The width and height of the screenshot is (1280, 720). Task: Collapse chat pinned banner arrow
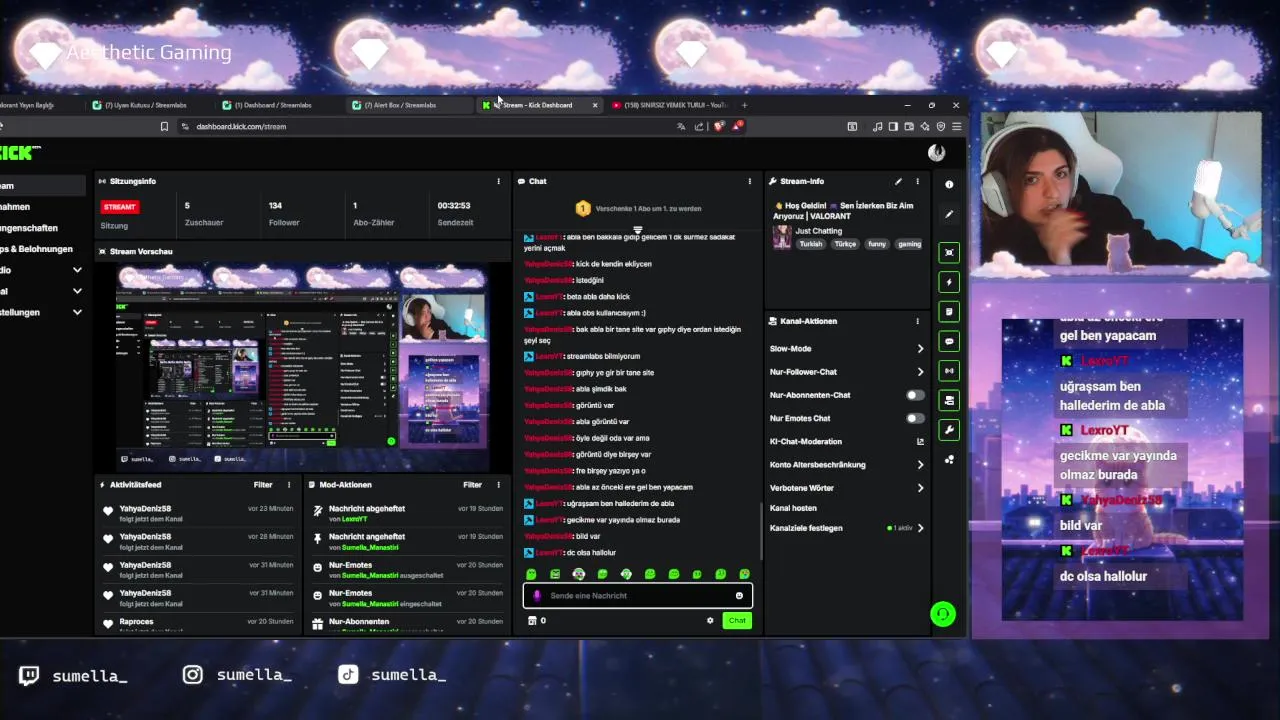[x=638, y=229]
